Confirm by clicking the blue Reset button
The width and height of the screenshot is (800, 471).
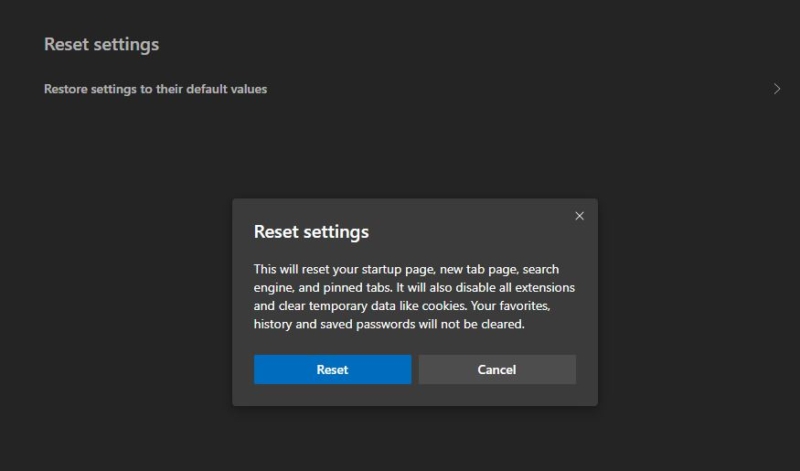(332, 369)
